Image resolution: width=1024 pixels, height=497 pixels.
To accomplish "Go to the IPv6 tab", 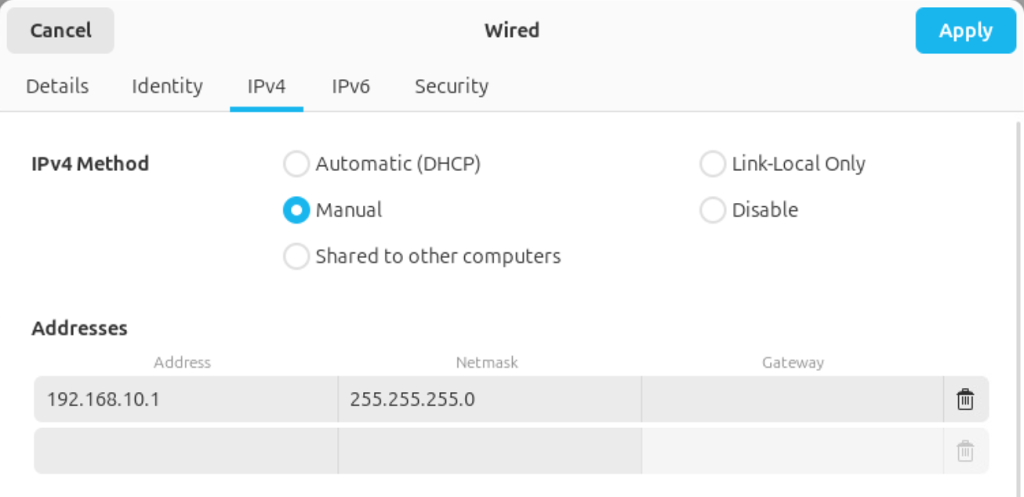I will pos(351,86).
